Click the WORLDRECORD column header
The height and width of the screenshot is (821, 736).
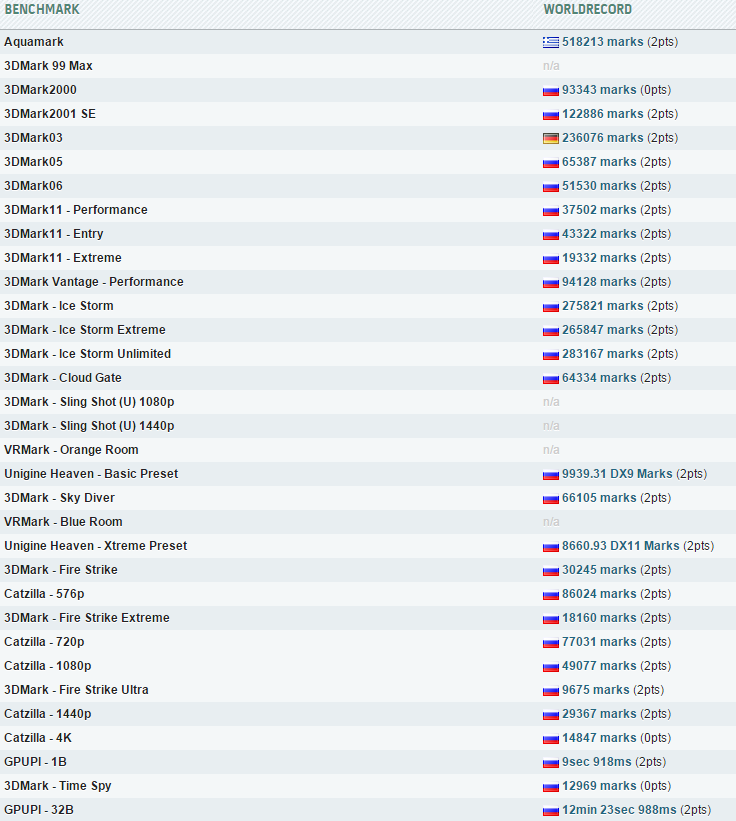click(587, 10)
